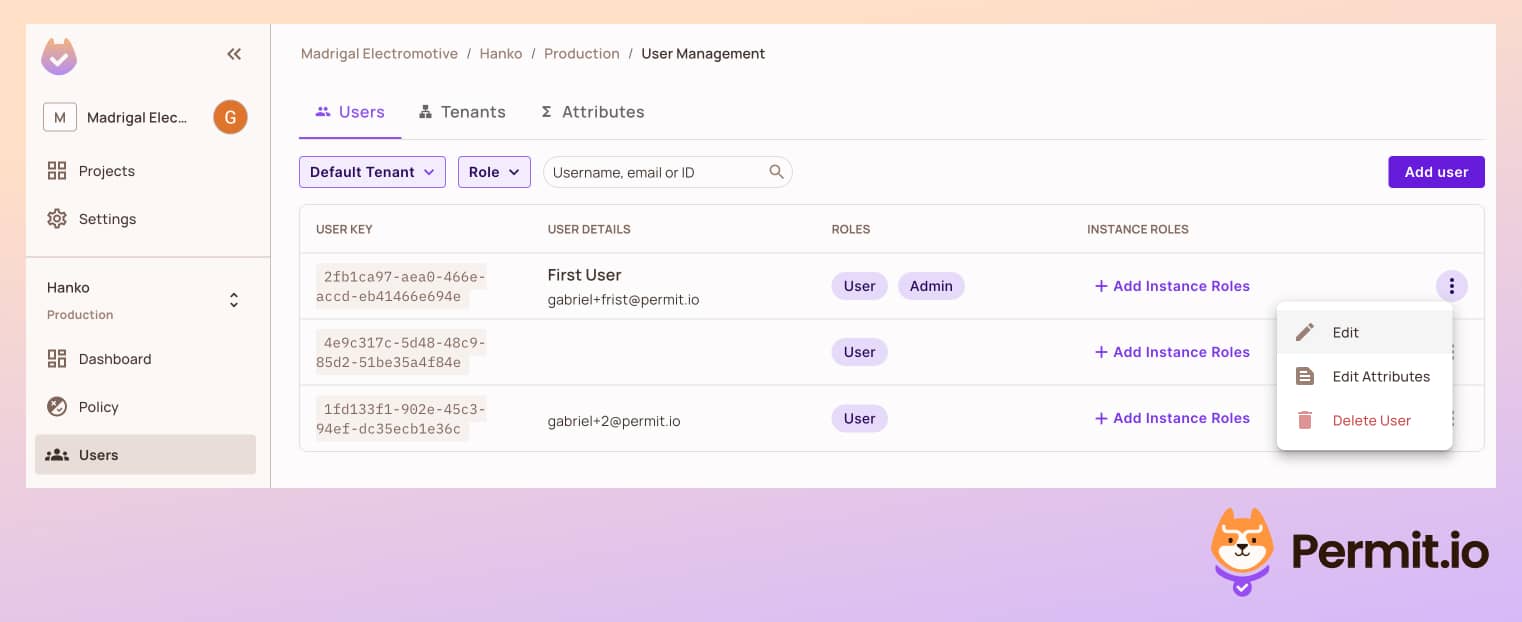Open the Settings gear in the sidebar
Viewport: 1522px width, 622px height.
[x=57, y=219]
